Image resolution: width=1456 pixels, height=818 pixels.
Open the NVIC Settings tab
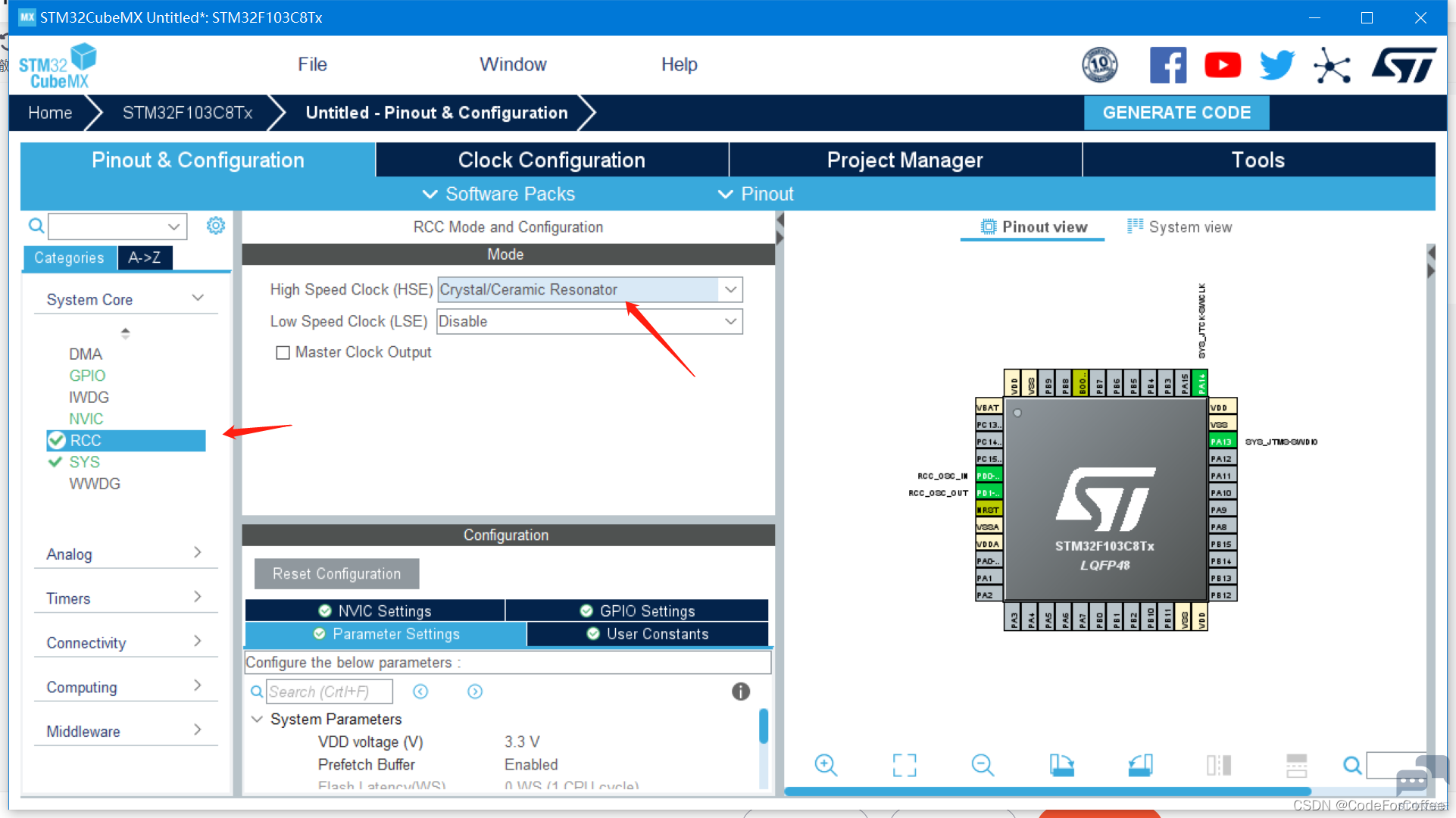click(x=375, y=610)
